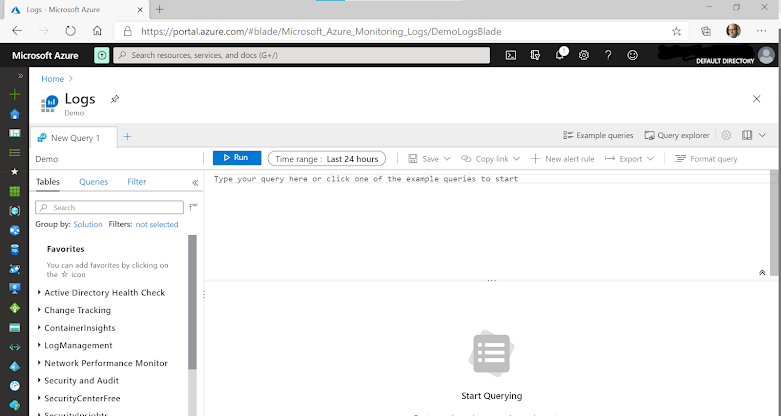The width and height of the screenshot is (781, 416).
Task: Open the Export dropdown
Action: click(630, 159)
